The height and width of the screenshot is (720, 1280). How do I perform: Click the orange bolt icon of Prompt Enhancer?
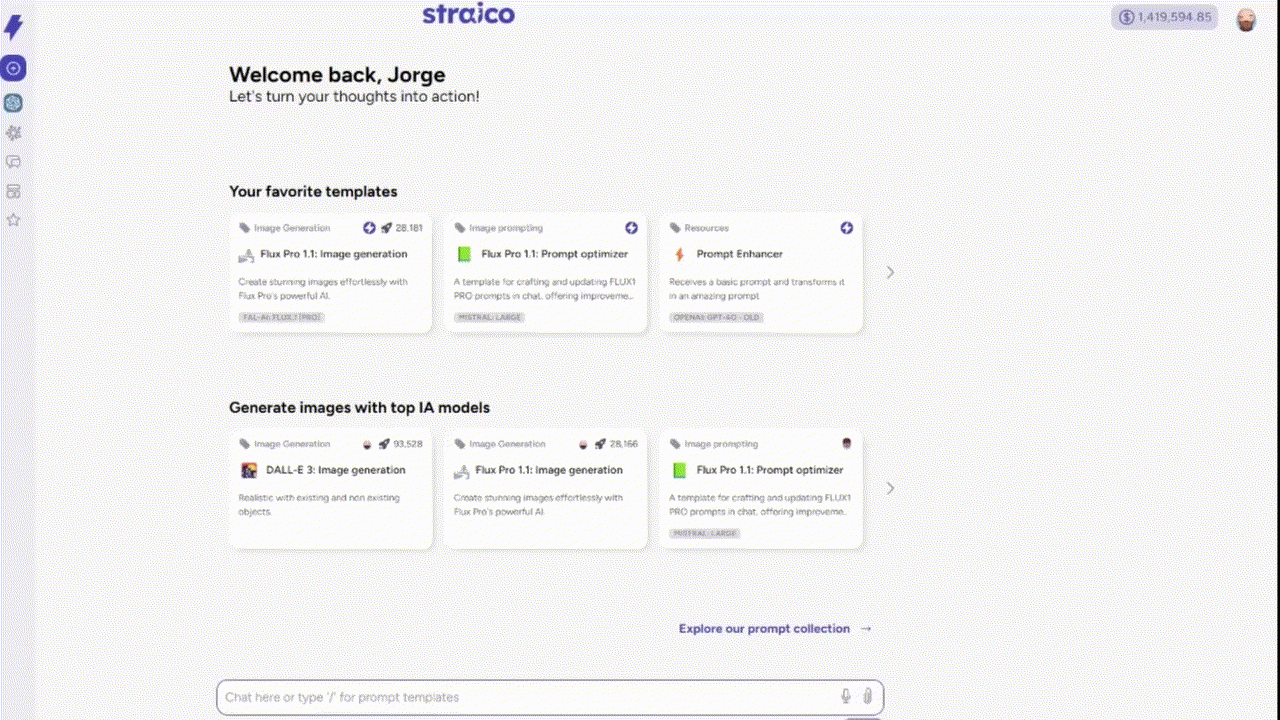(679, 254)
